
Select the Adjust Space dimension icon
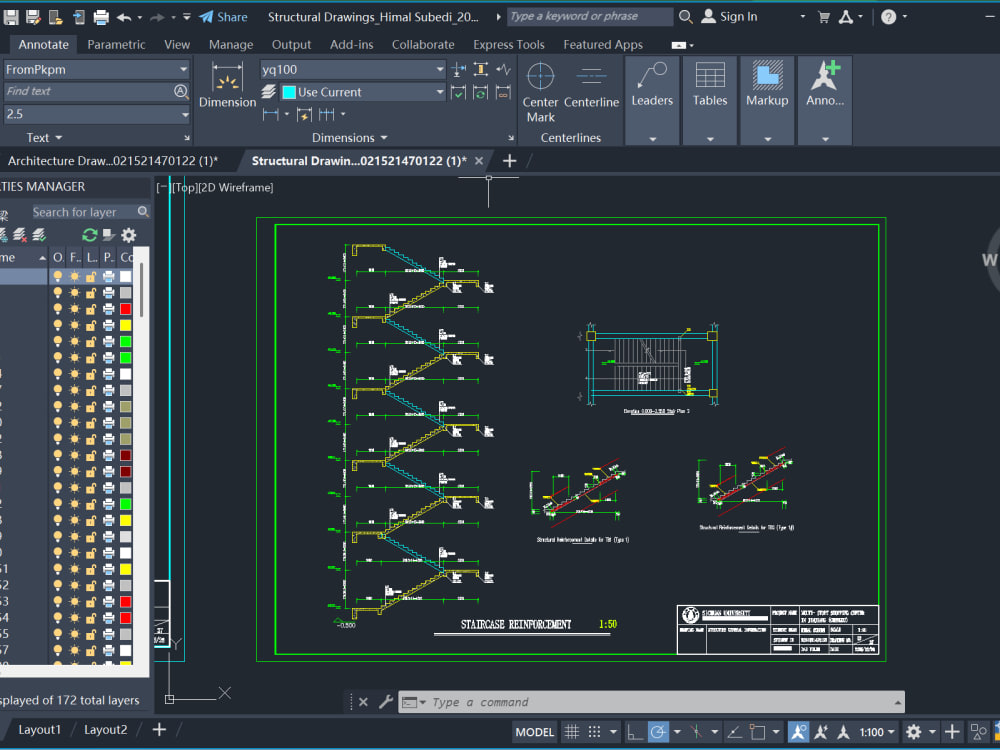pos(481,70)
